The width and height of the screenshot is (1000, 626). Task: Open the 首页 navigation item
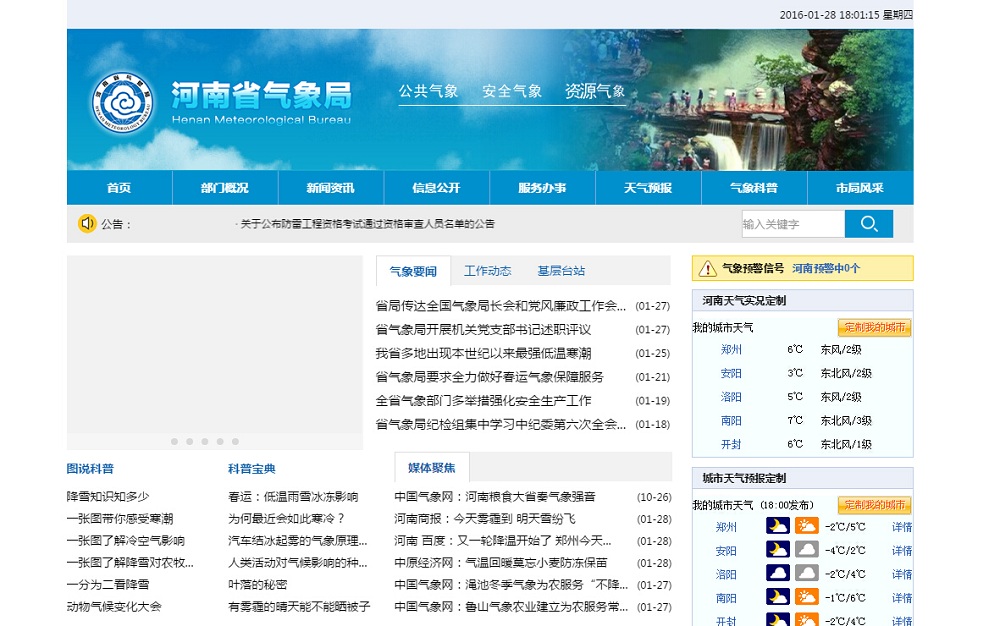coord(119,187)
